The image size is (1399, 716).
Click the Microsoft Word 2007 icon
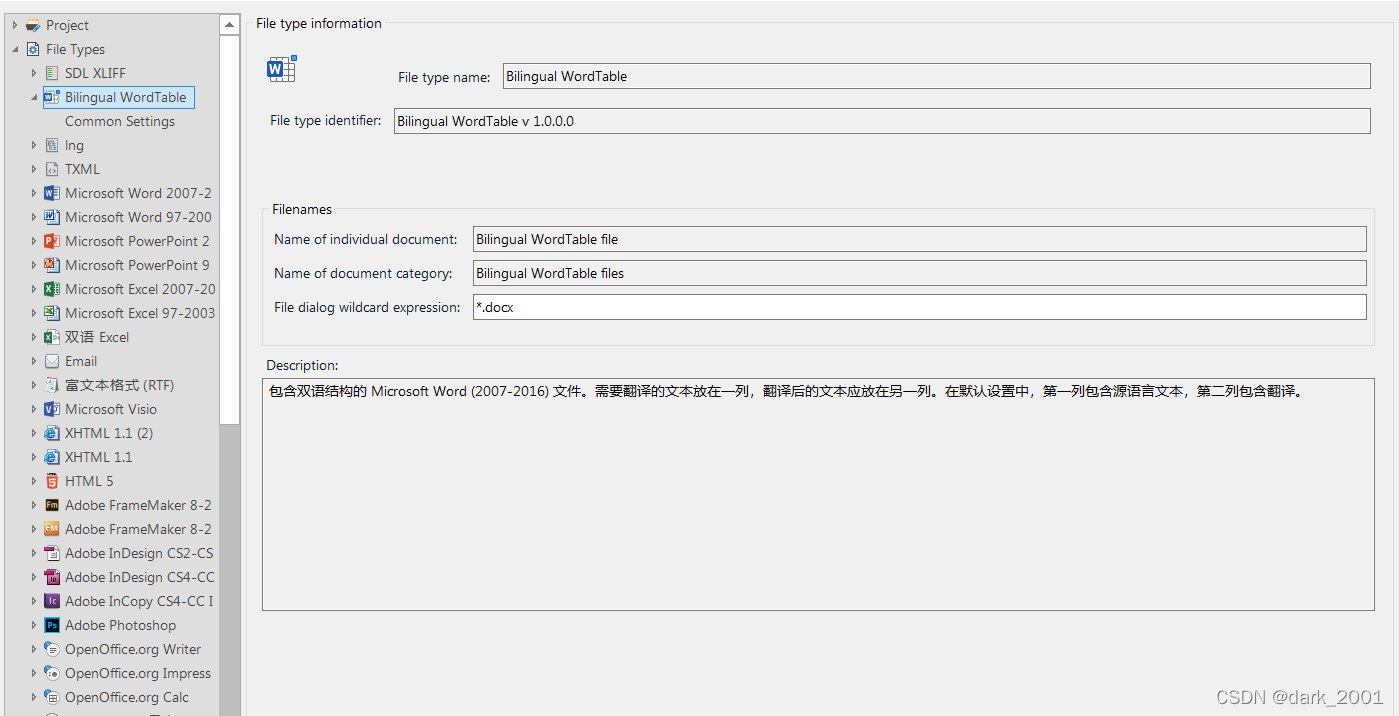pyautogui.click(x=52, y=193)
